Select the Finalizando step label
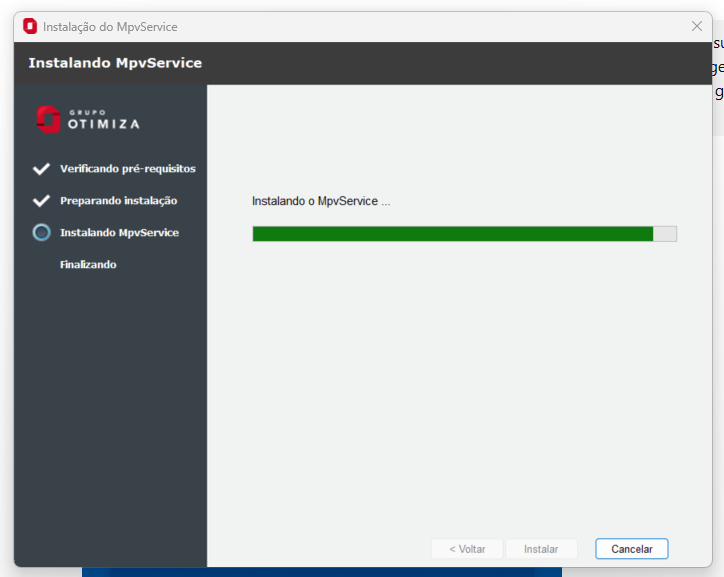Screen dimensions: 724x577 [88, 264]
